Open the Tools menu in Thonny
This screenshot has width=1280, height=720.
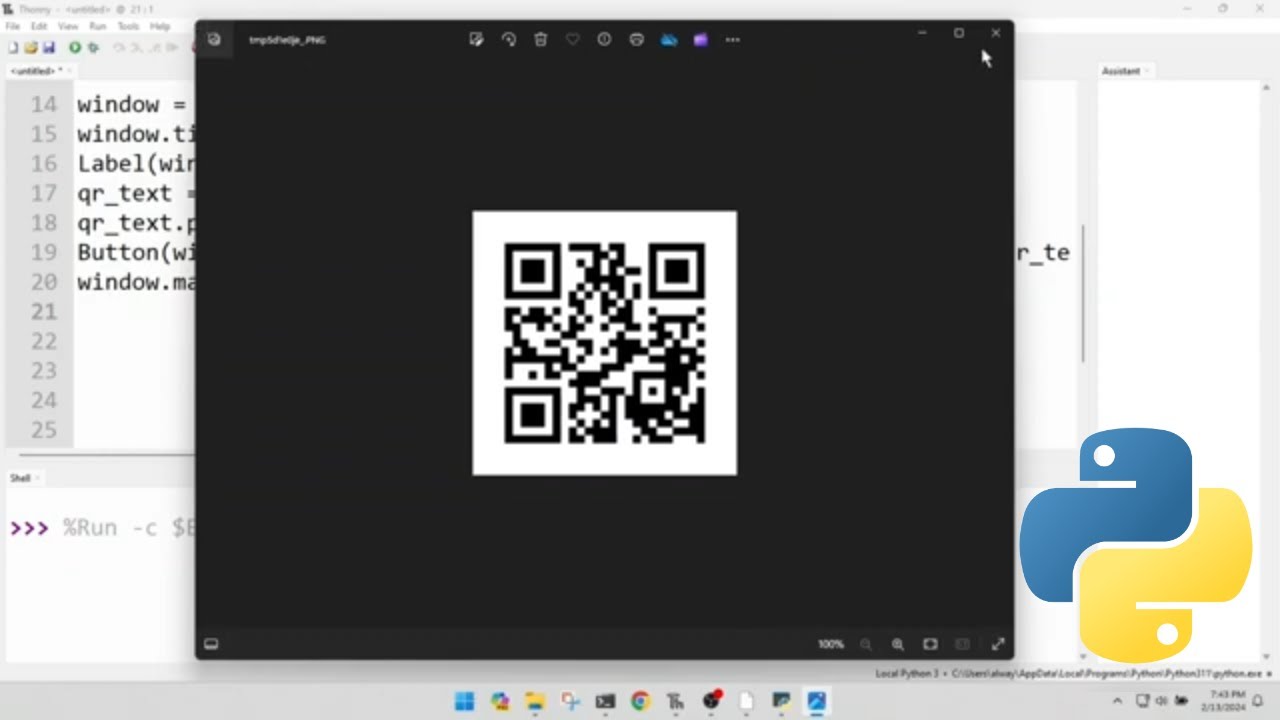128,26
